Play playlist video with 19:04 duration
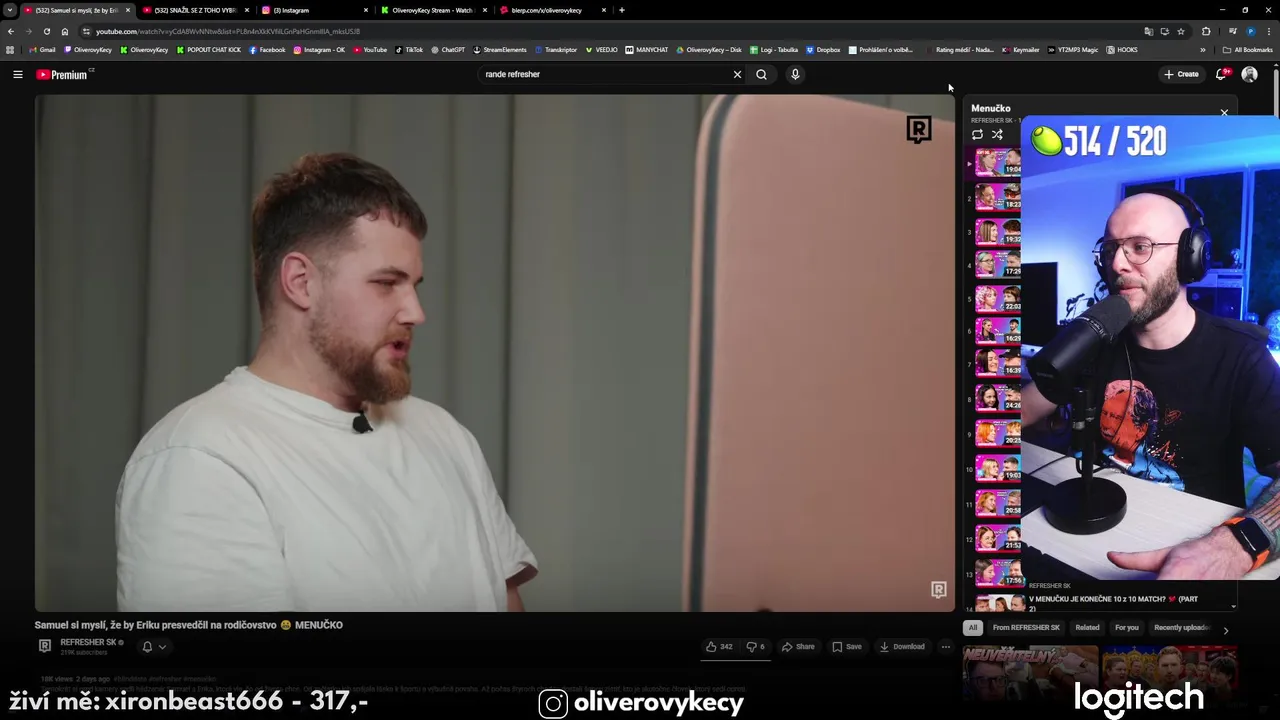The width and height of the screenshot is (1280, 720). click(x=998, y=162)
